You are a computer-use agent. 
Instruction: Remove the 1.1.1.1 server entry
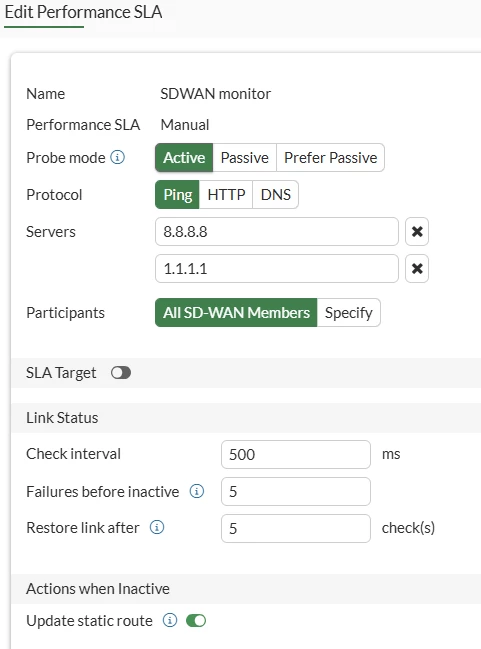[417, 269]
